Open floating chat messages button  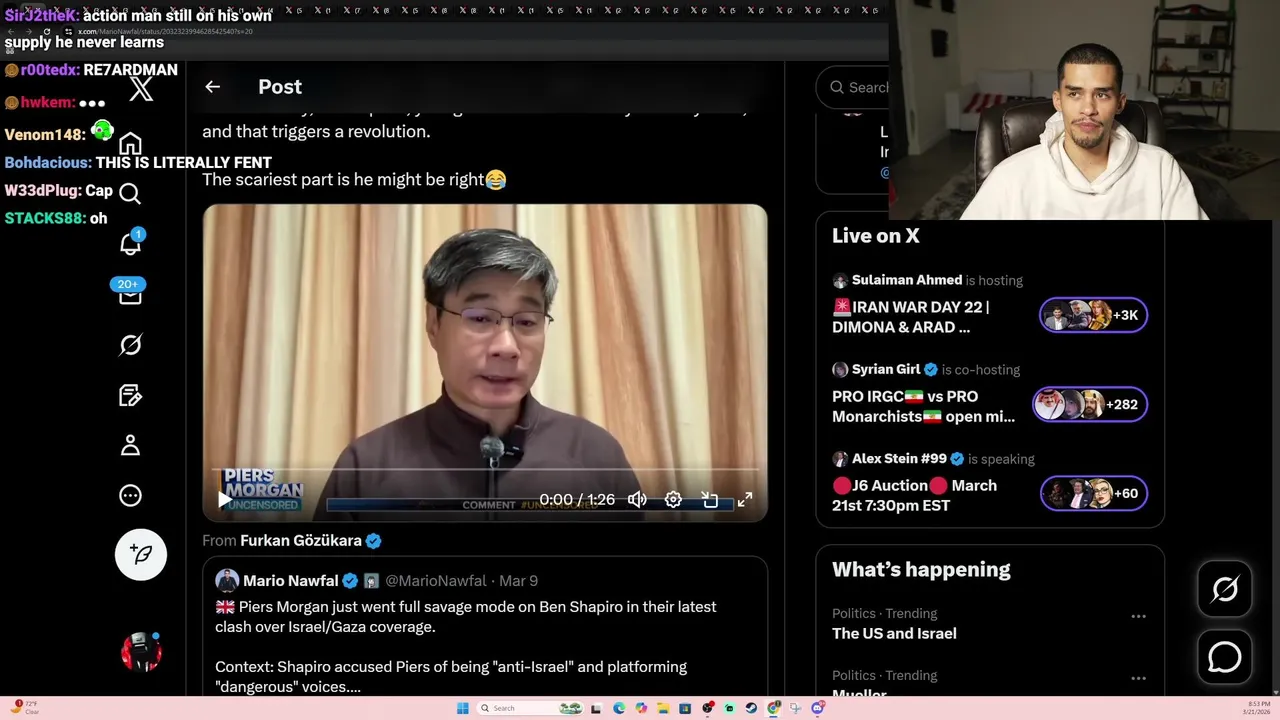(x=1225, y=657)
